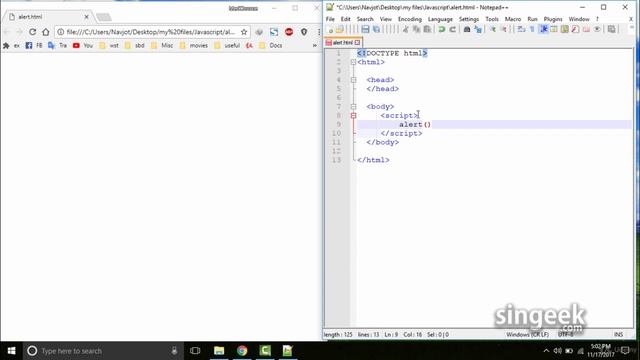Screen dimensions: 640x360
Task: Open the Chrome three-dot menu
Action: click(x=318, y=32)
